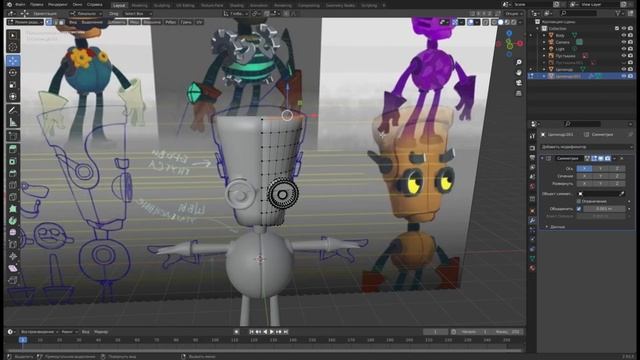This screenshot has width=640, height=360.
Task: Open the Правка menu
Action: pos(37,4)
